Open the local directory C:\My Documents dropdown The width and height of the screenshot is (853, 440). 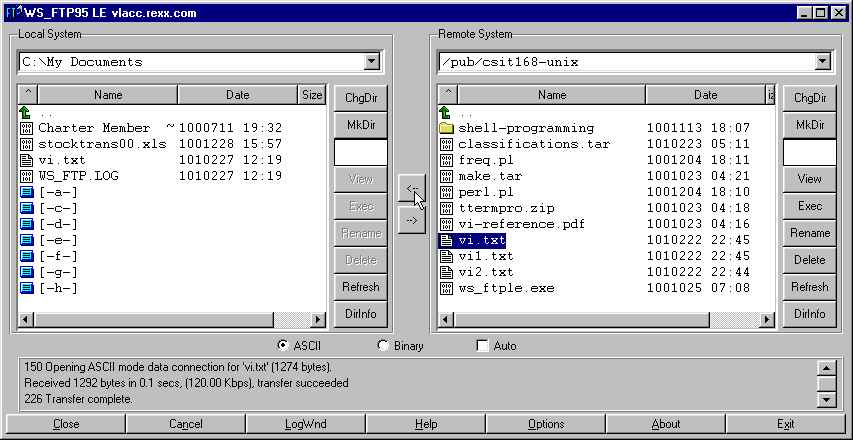click(x=372, y=61)
